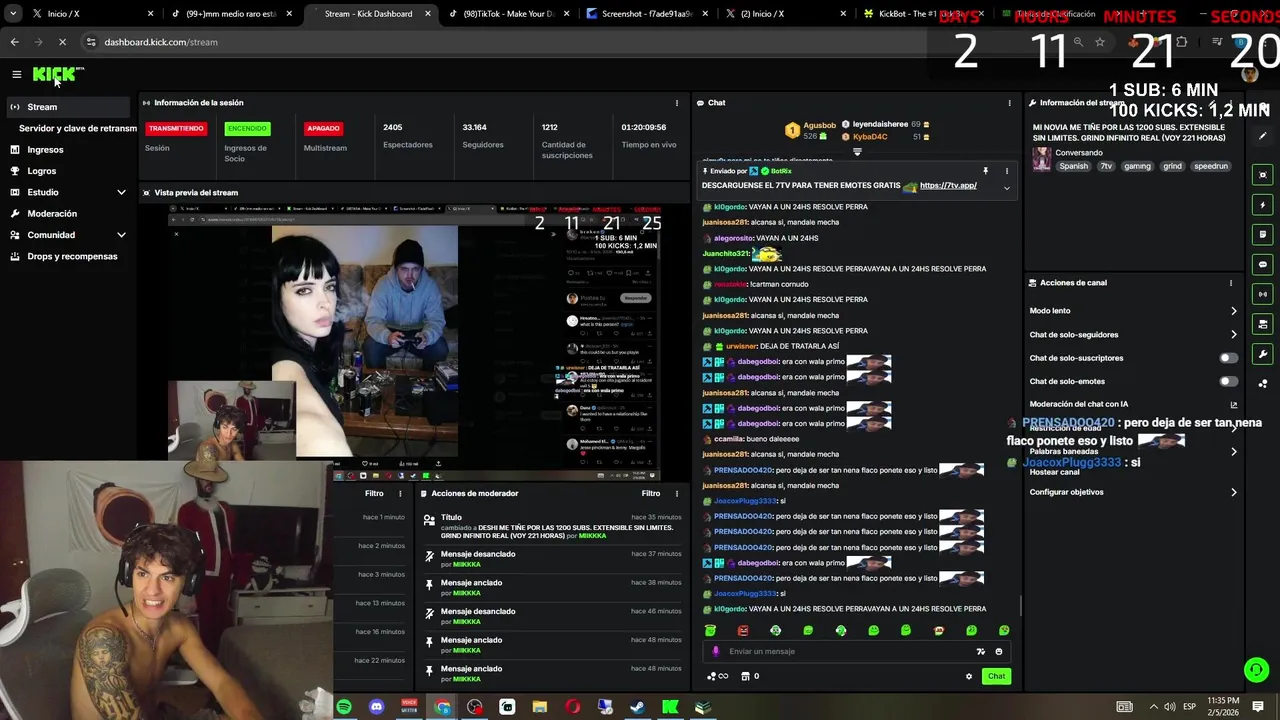Viewport: 1280px width, 720px height.
Task: Open Spotify from the taskbar
Action: point(344,707)
